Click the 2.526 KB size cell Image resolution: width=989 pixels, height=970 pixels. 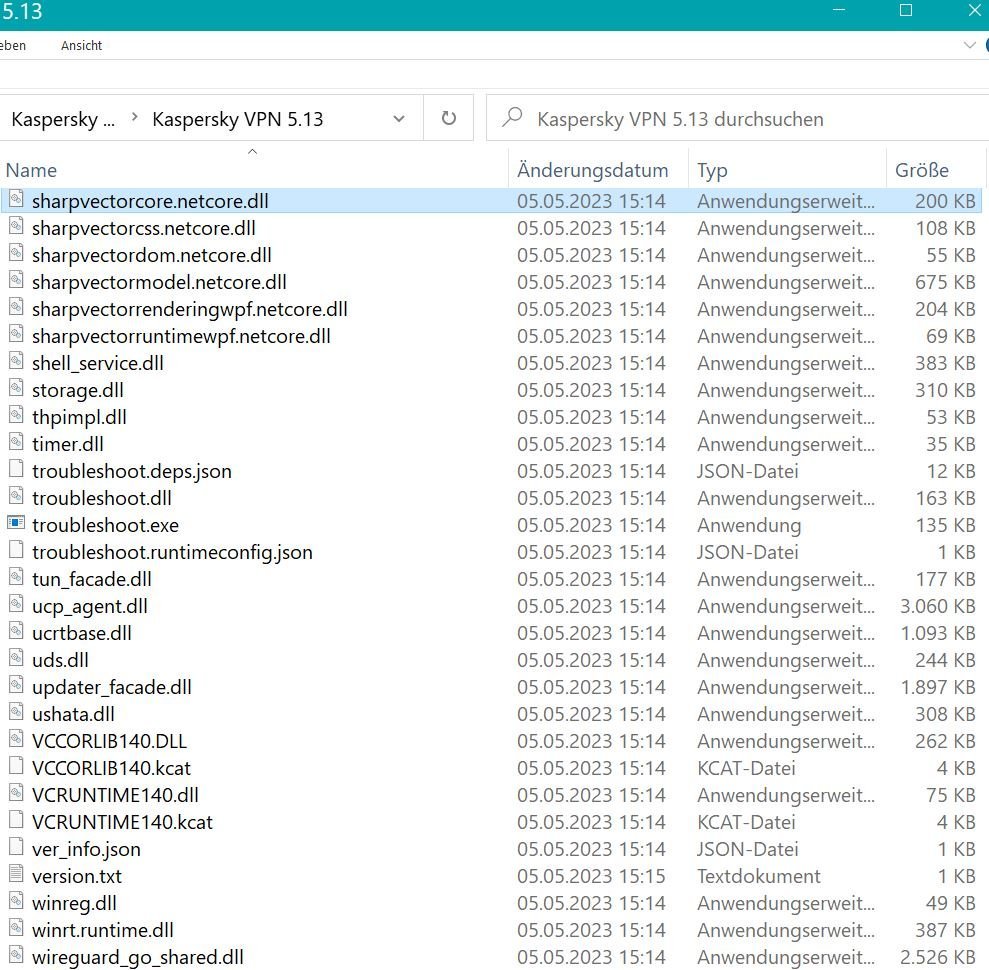(937, 957)
